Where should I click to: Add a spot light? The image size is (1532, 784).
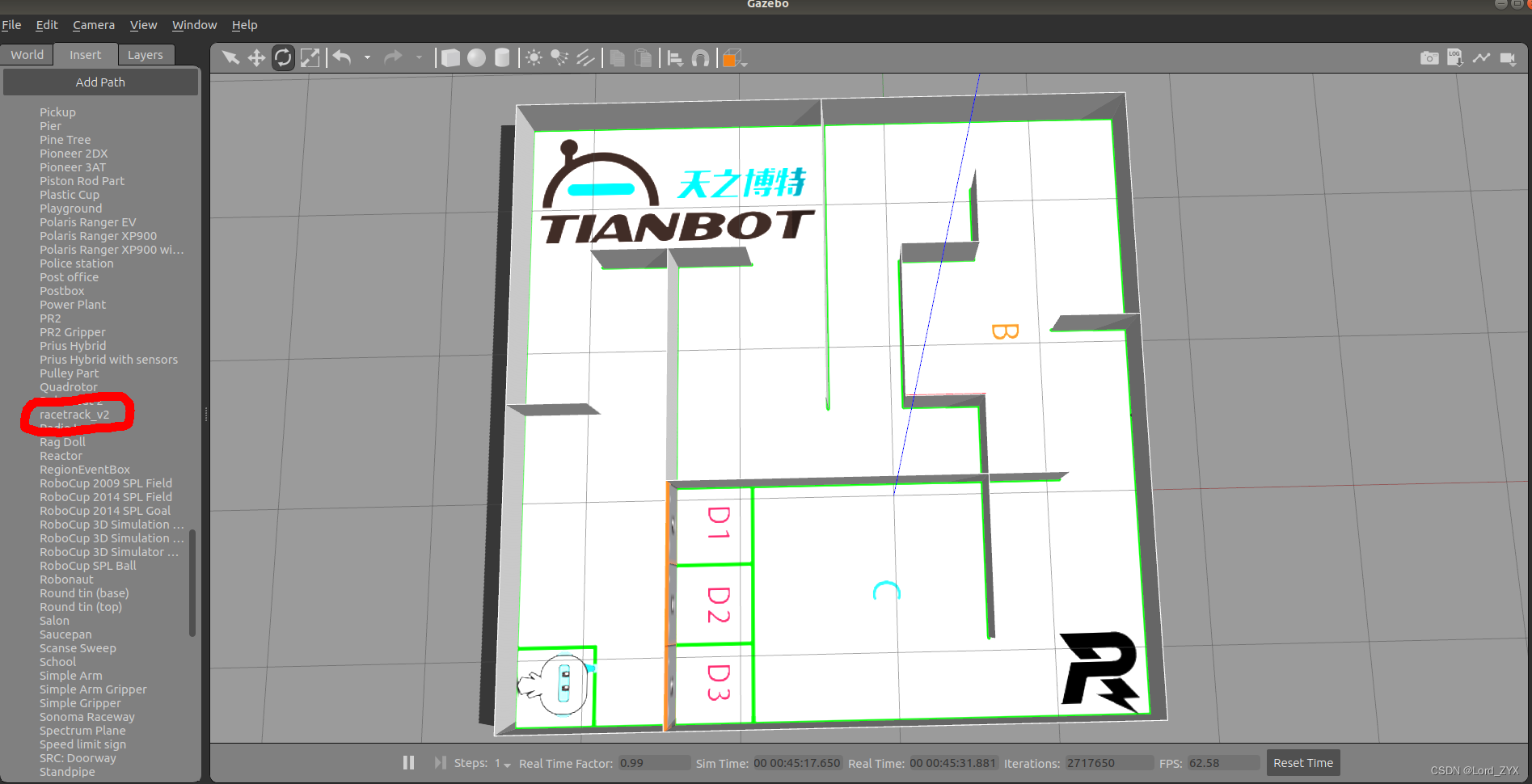click(x=559, y=57)
